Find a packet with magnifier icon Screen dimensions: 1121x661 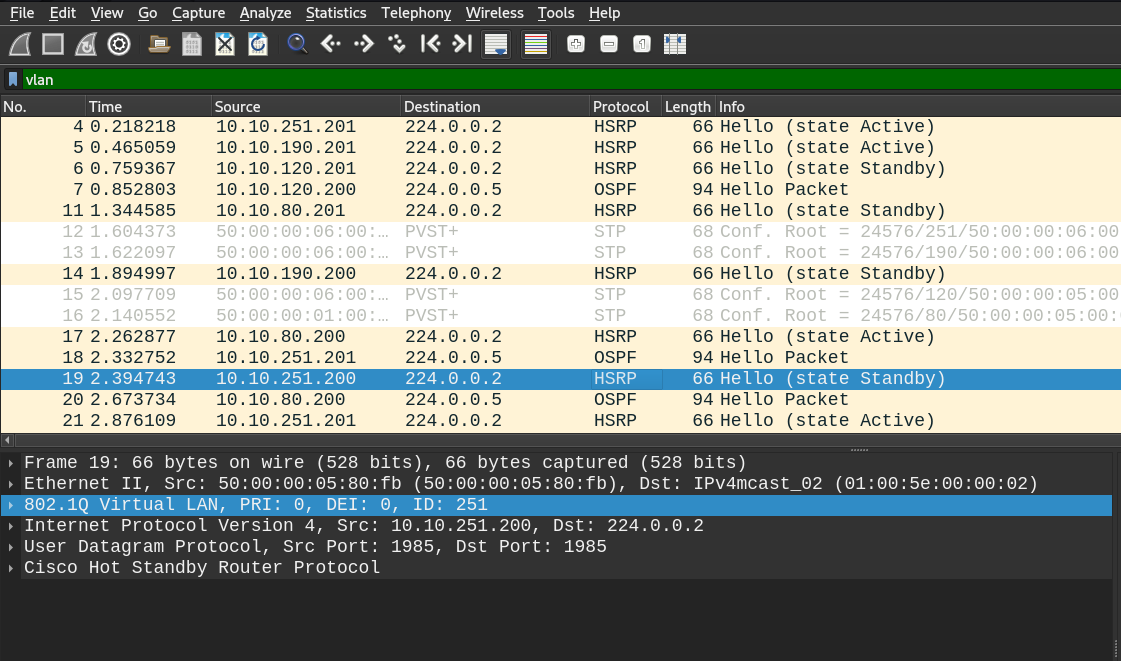pos(297,44)
